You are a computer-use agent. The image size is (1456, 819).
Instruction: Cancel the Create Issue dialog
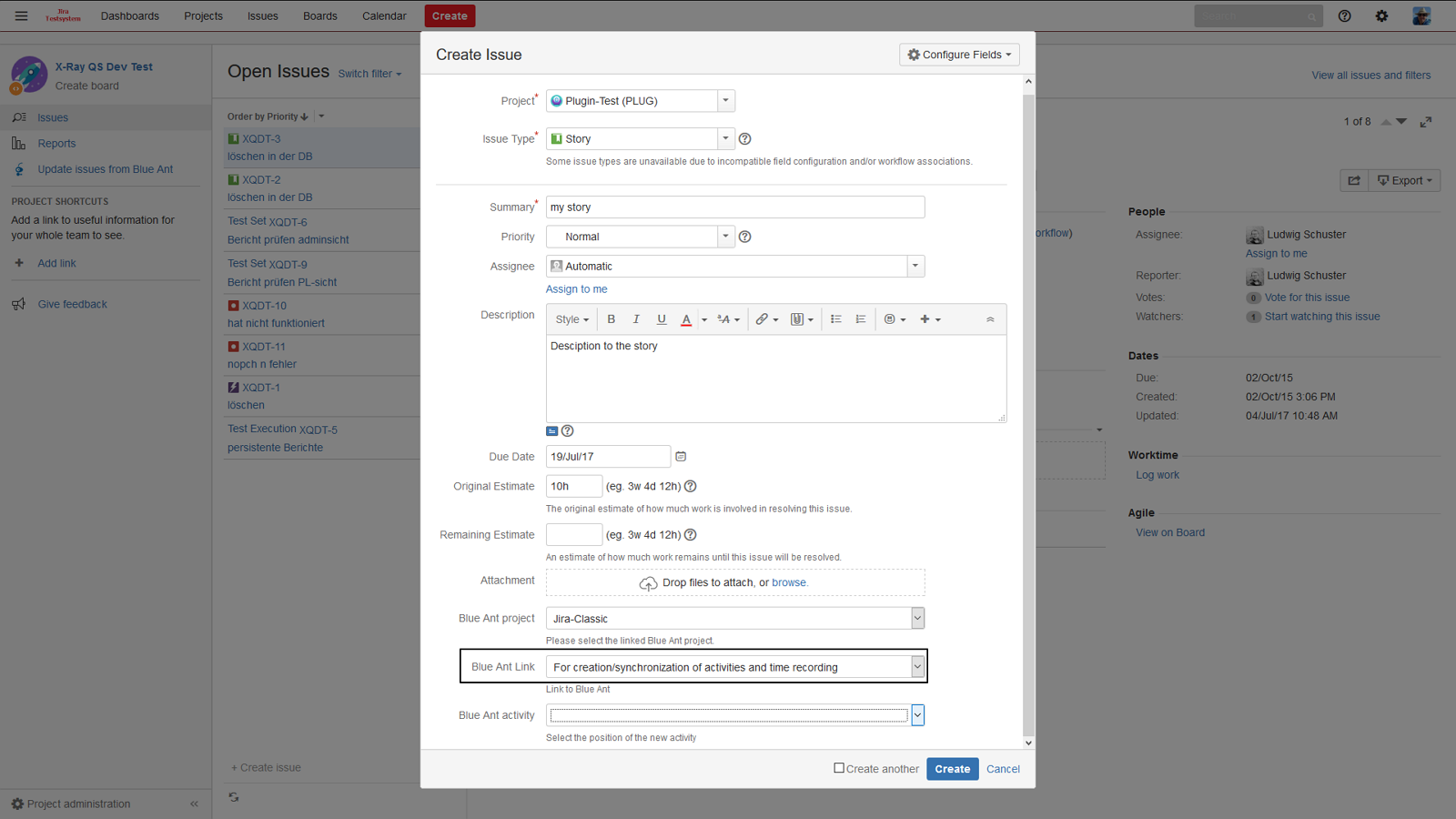(x=1003, y=769)
